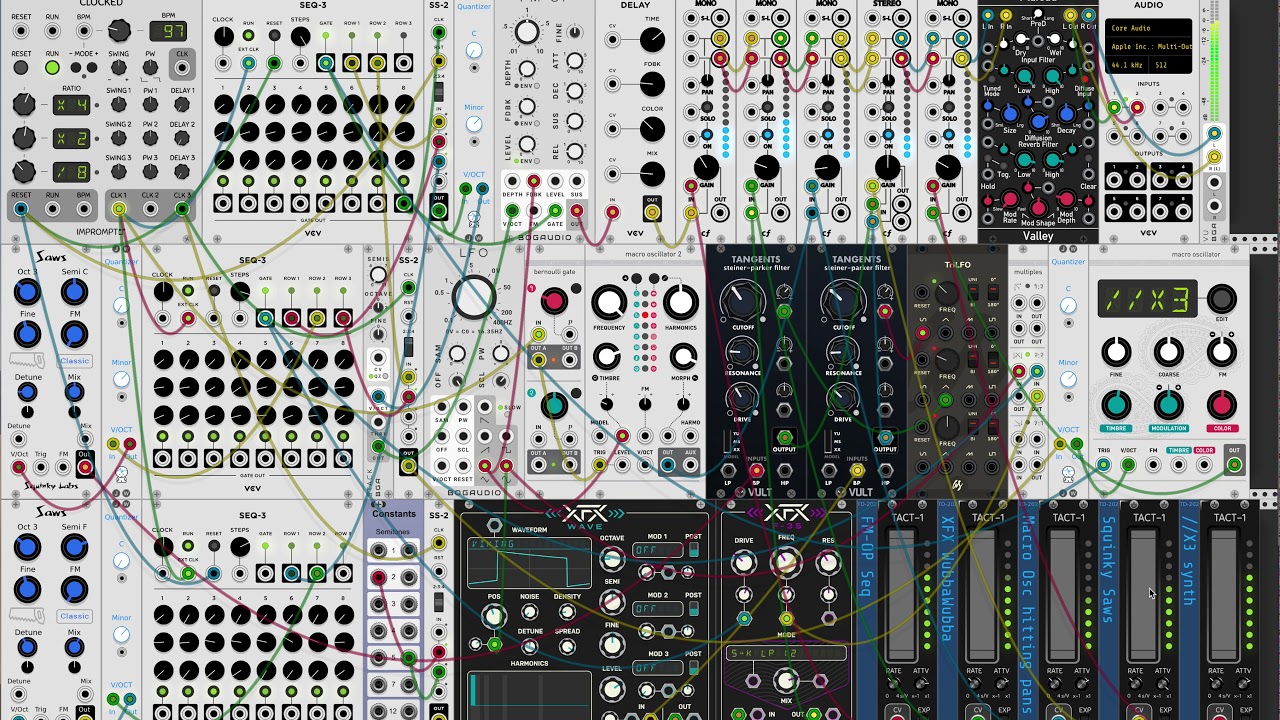Open the 5-K LP 12 mode selector on XFX F-35

point(786,653)
